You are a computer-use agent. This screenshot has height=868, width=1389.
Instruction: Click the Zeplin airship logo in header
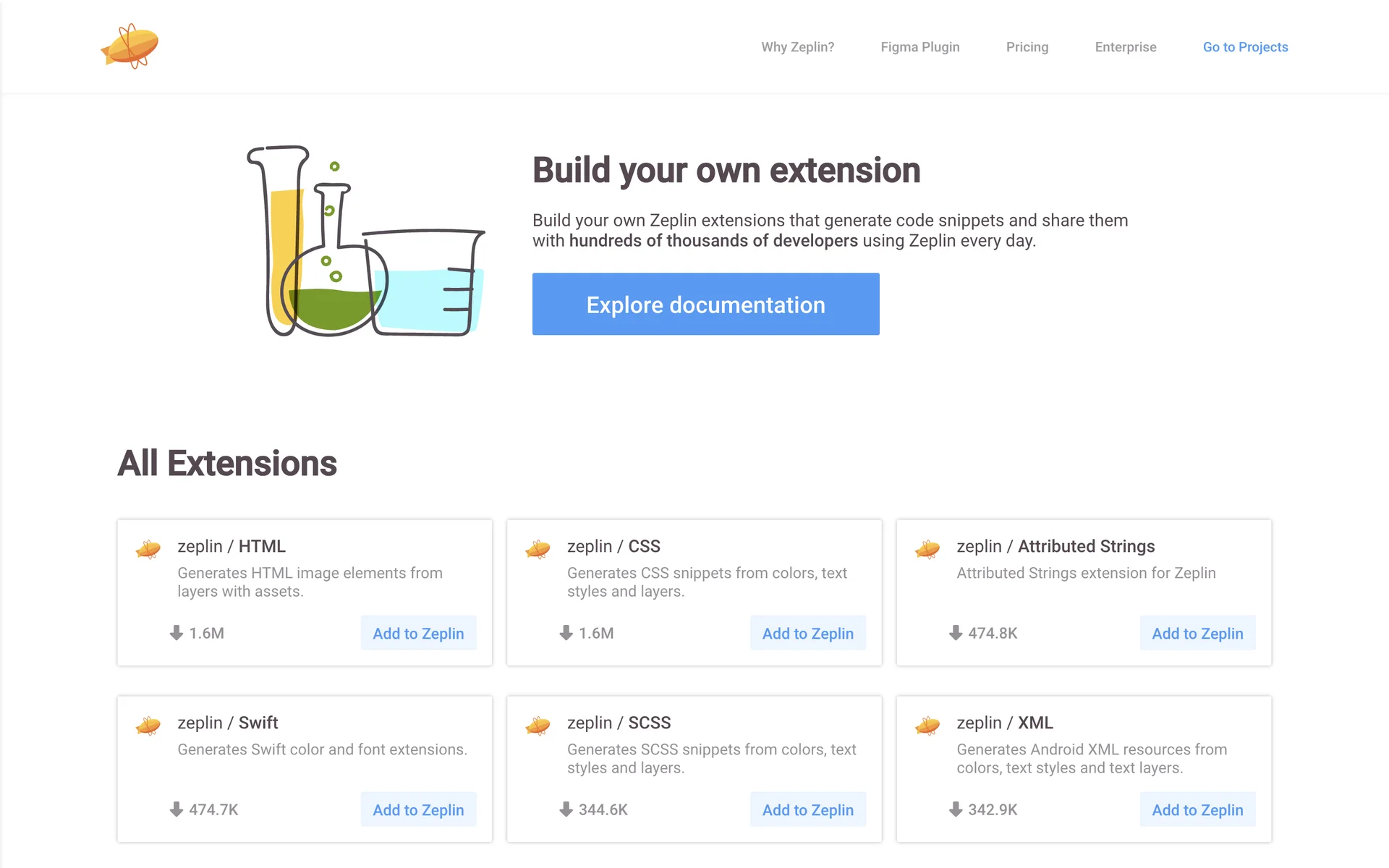coord(129,46)
